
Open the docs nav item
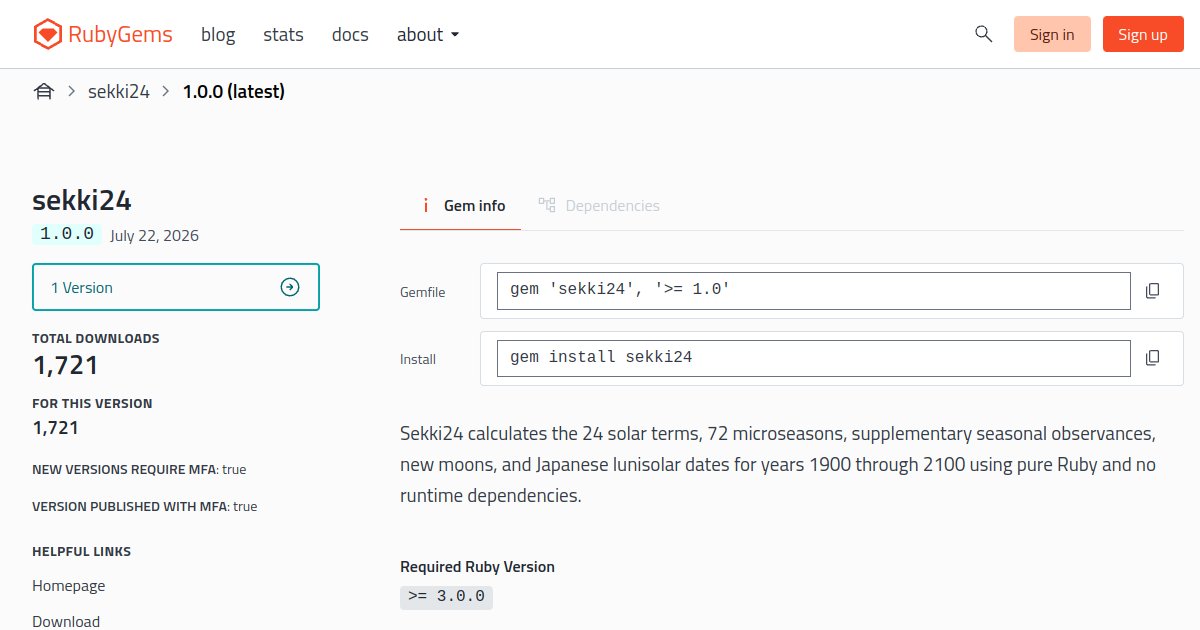[350, 34]
